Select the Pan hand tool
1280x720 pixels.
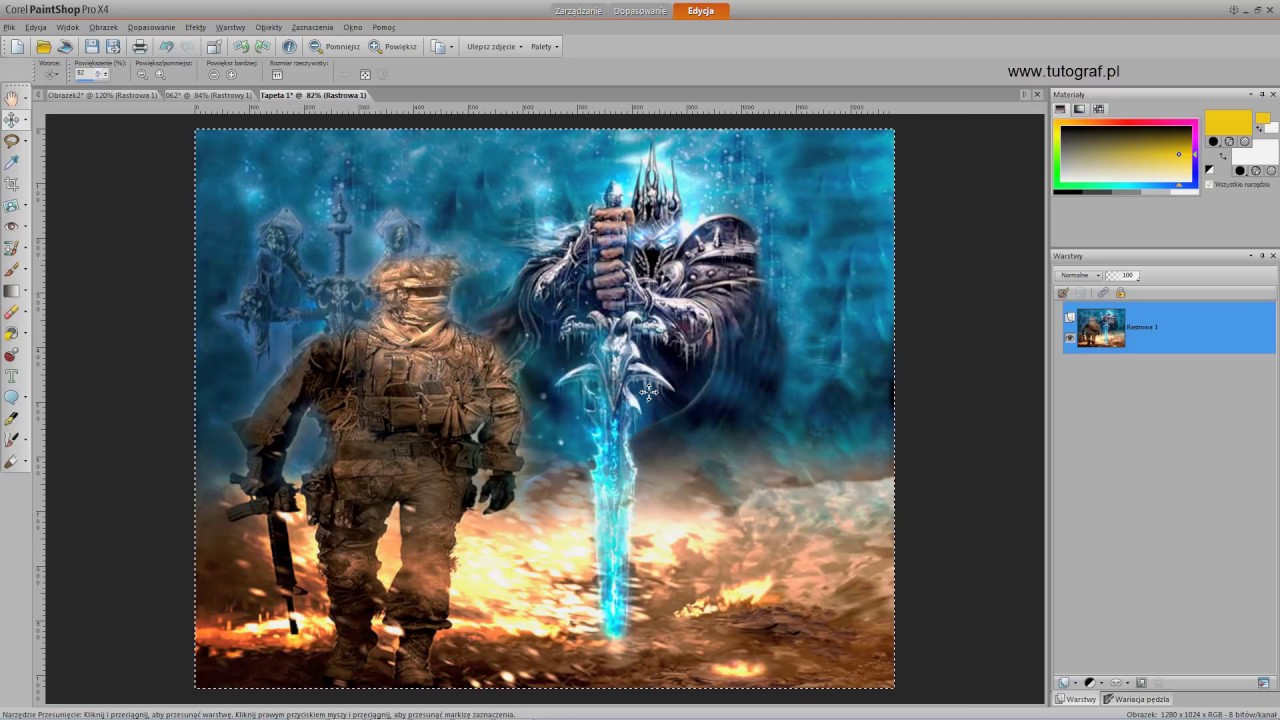click(x=12, y=98)
